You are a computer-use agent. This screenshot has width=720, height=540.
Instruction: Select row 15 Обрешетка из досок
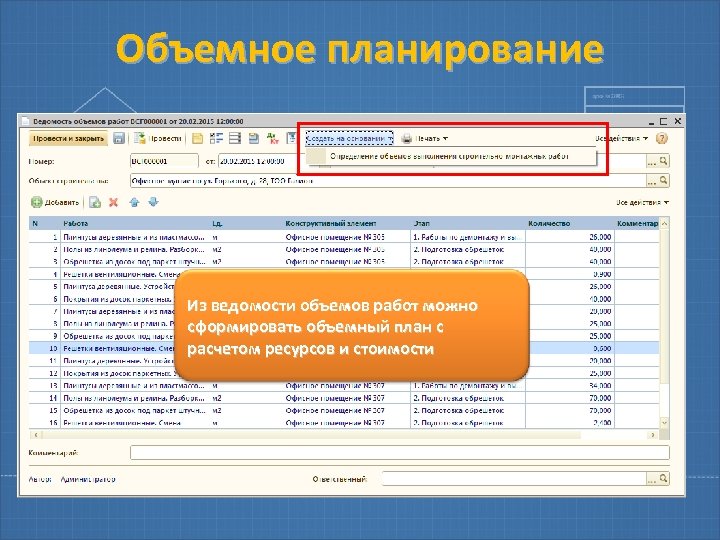[344, 411]
